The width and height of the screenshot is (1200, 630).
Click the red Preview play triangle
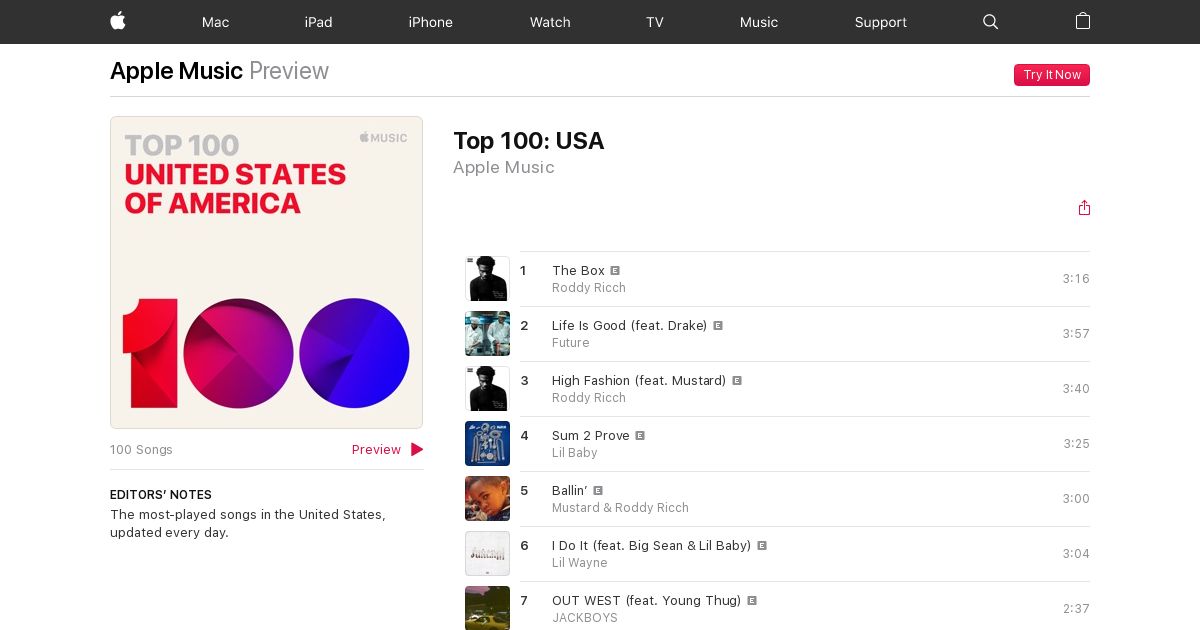[x=417, y=450]
